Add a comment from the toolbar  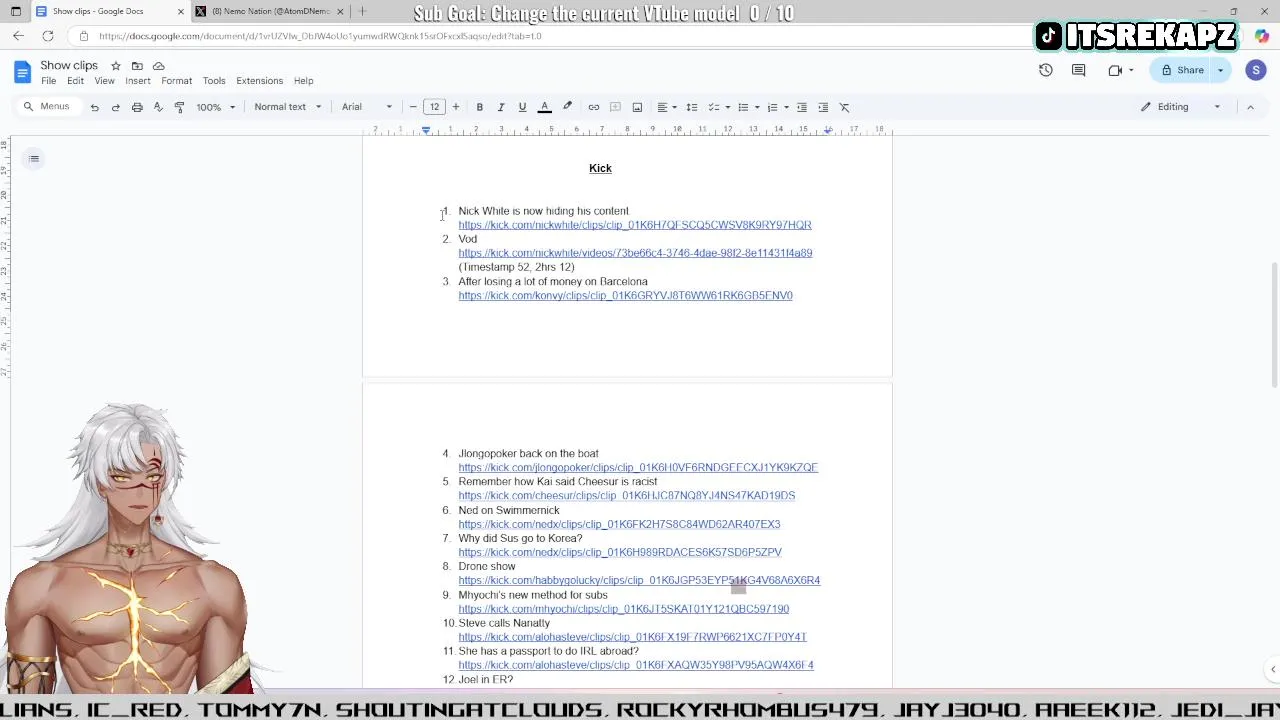tap(616, 107)
